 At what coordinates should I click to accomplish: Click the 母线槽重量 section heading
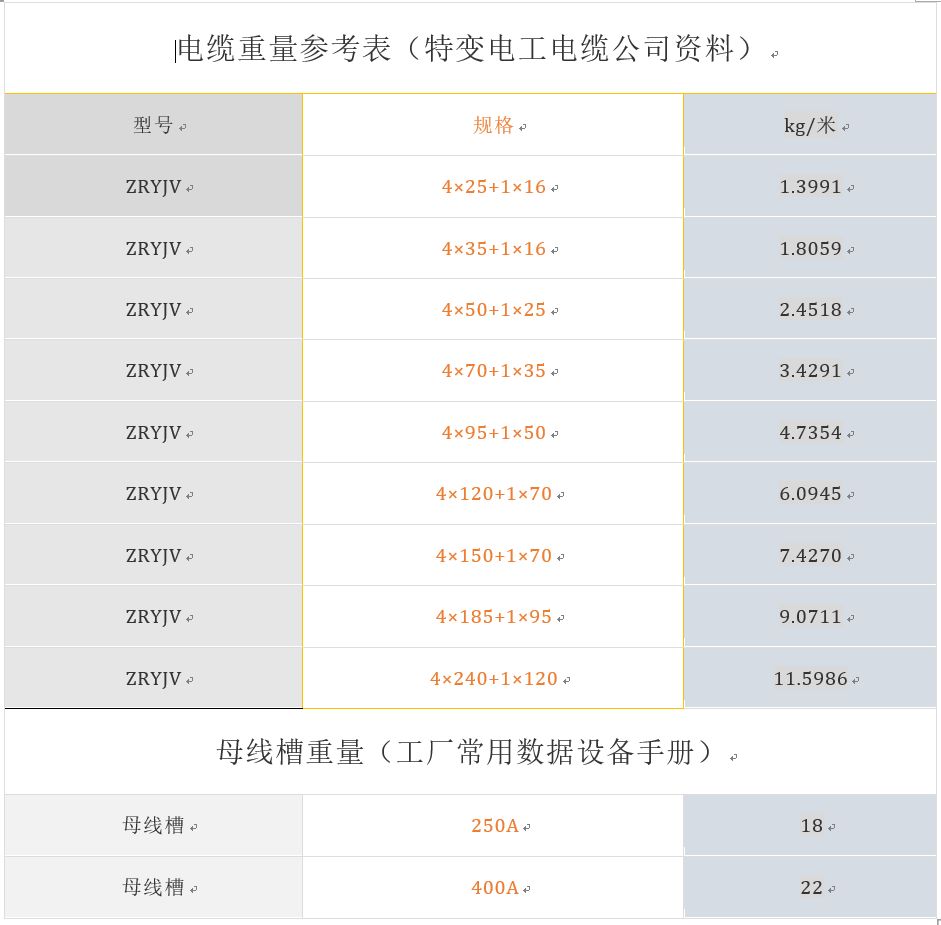470,752
